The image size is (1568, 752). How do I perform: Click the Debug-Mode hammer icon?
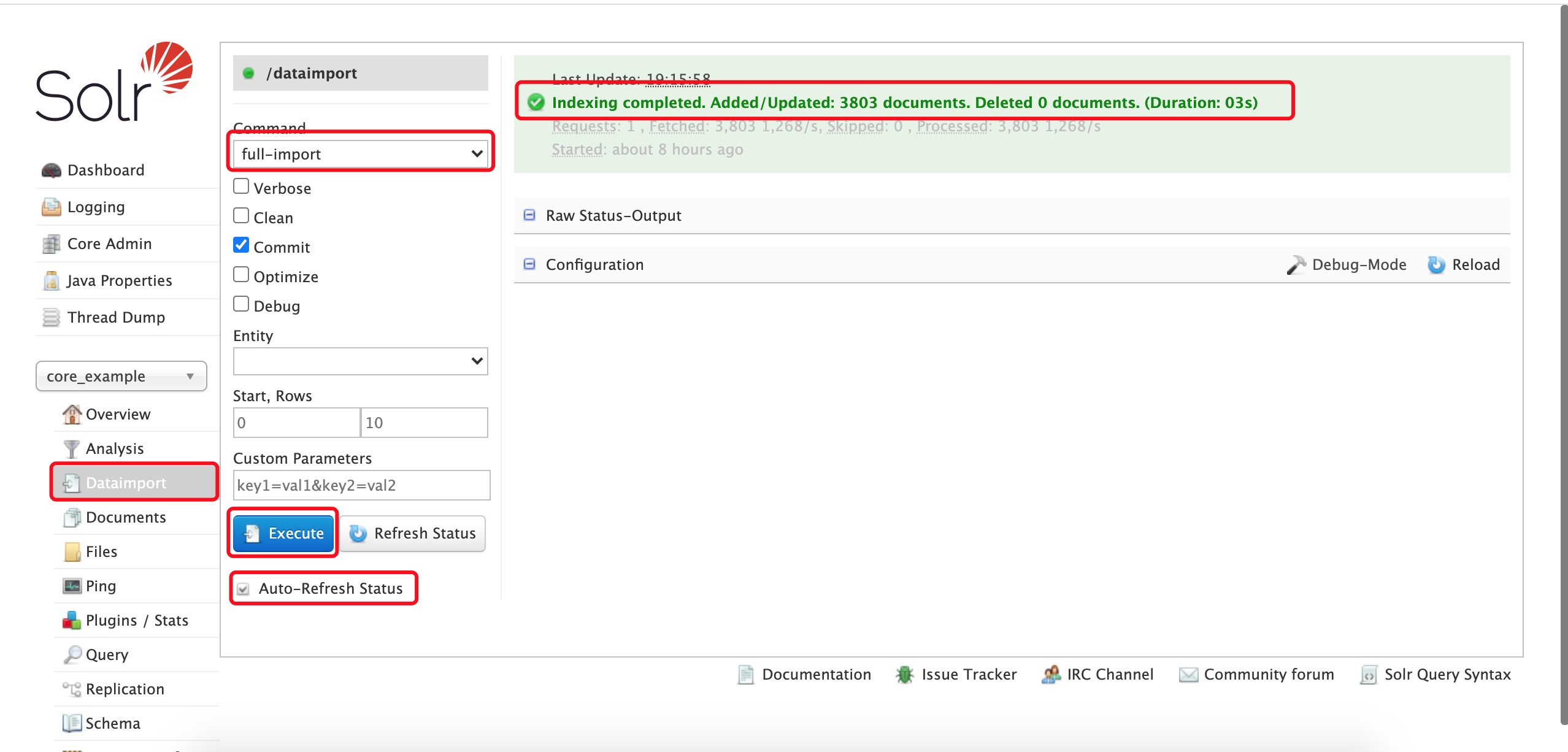pyautogui.click(x=1296, y=265)
